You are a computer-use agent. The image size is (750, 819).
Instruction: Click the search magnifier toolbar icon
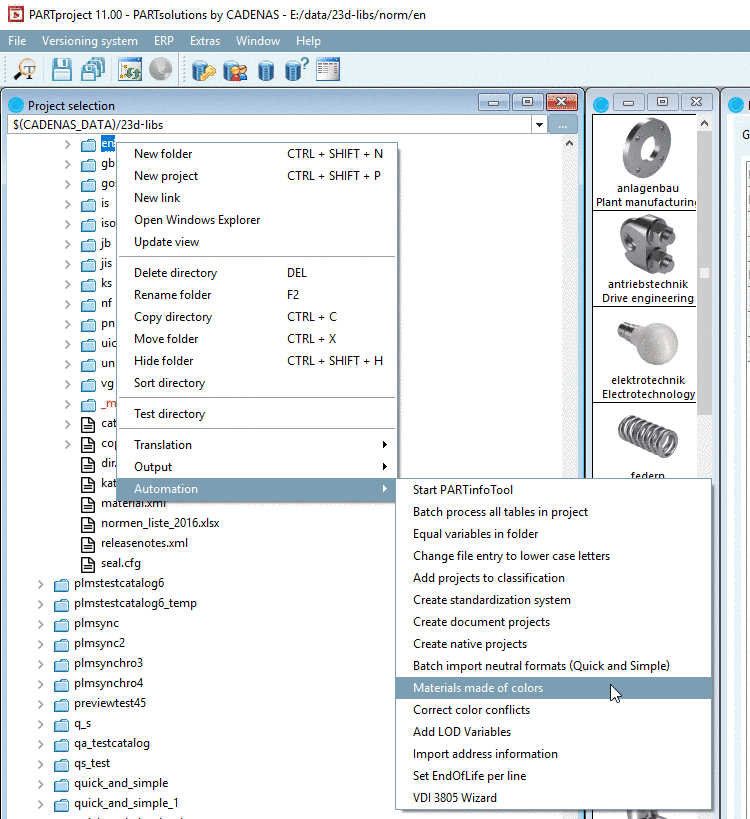pos(25,69)
